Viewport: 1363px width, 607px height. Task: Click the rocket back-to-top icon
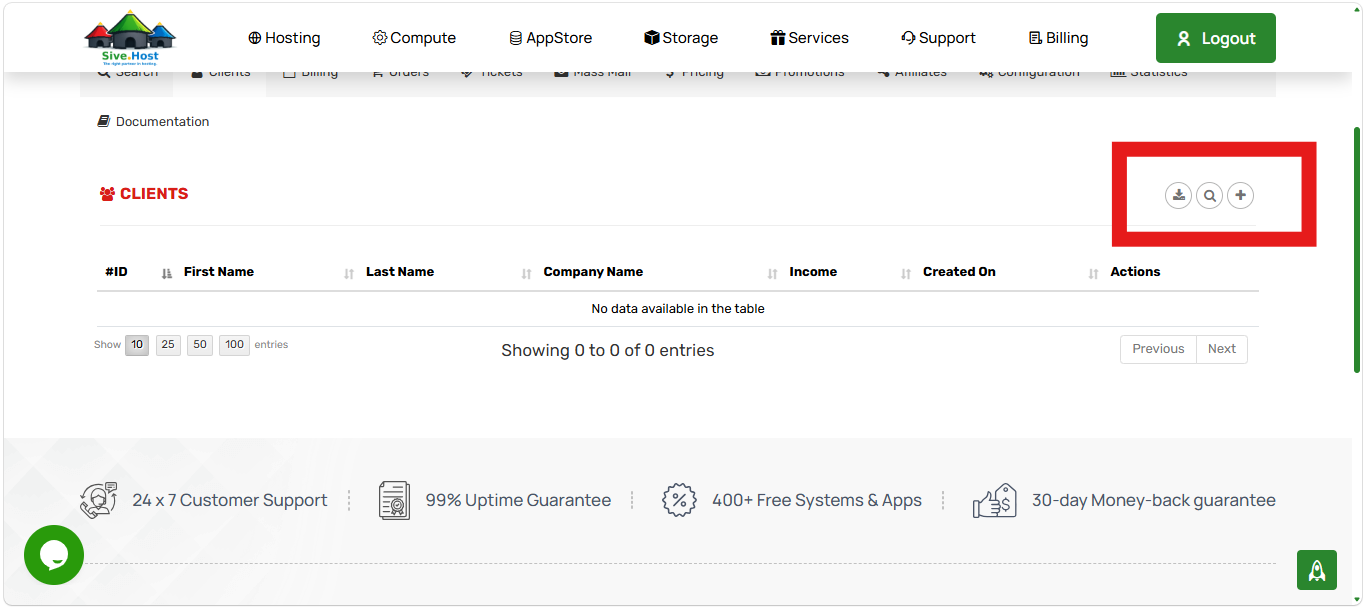[1317, 570]
